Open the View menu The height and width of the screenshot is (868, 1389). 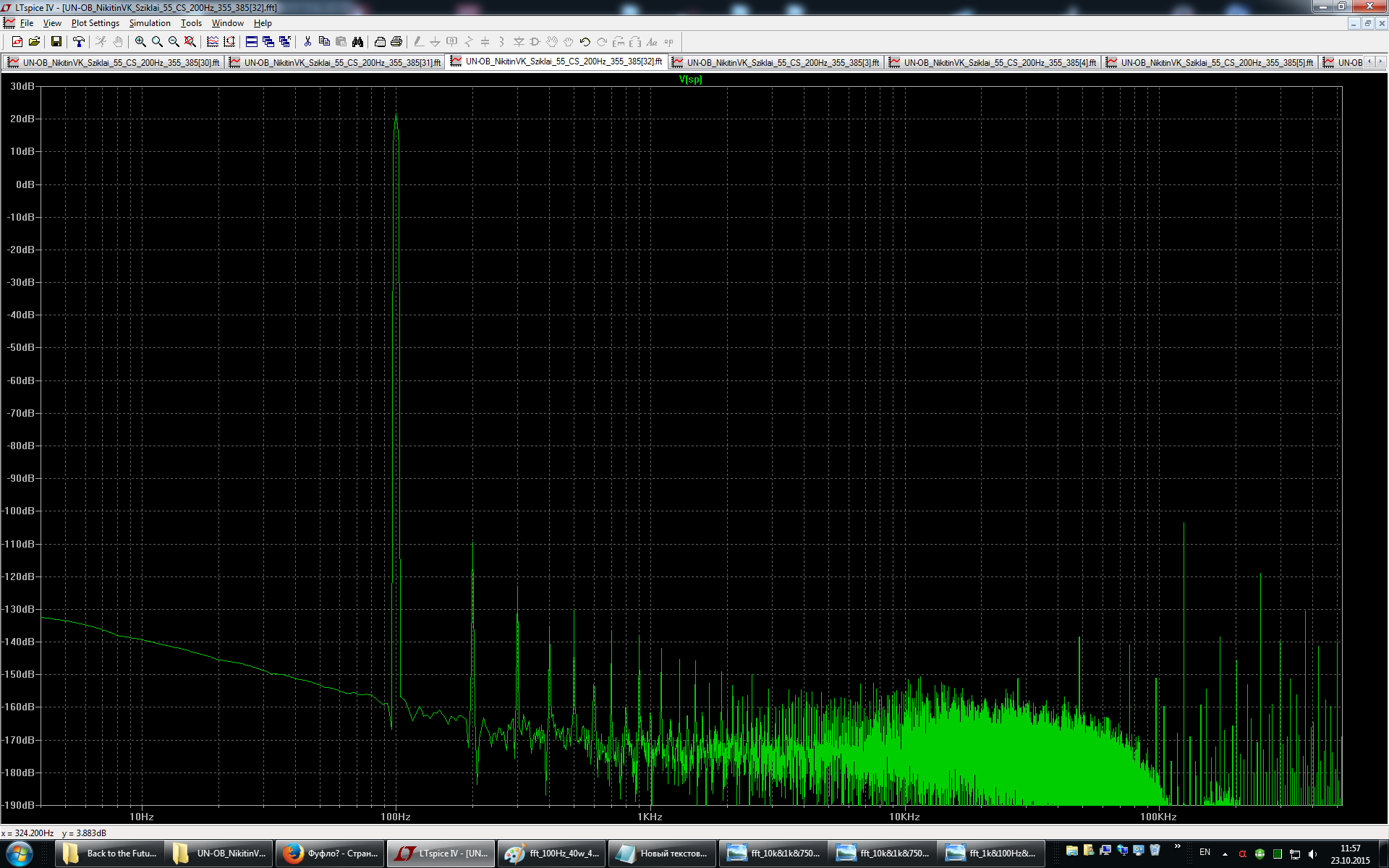point(52,23)
